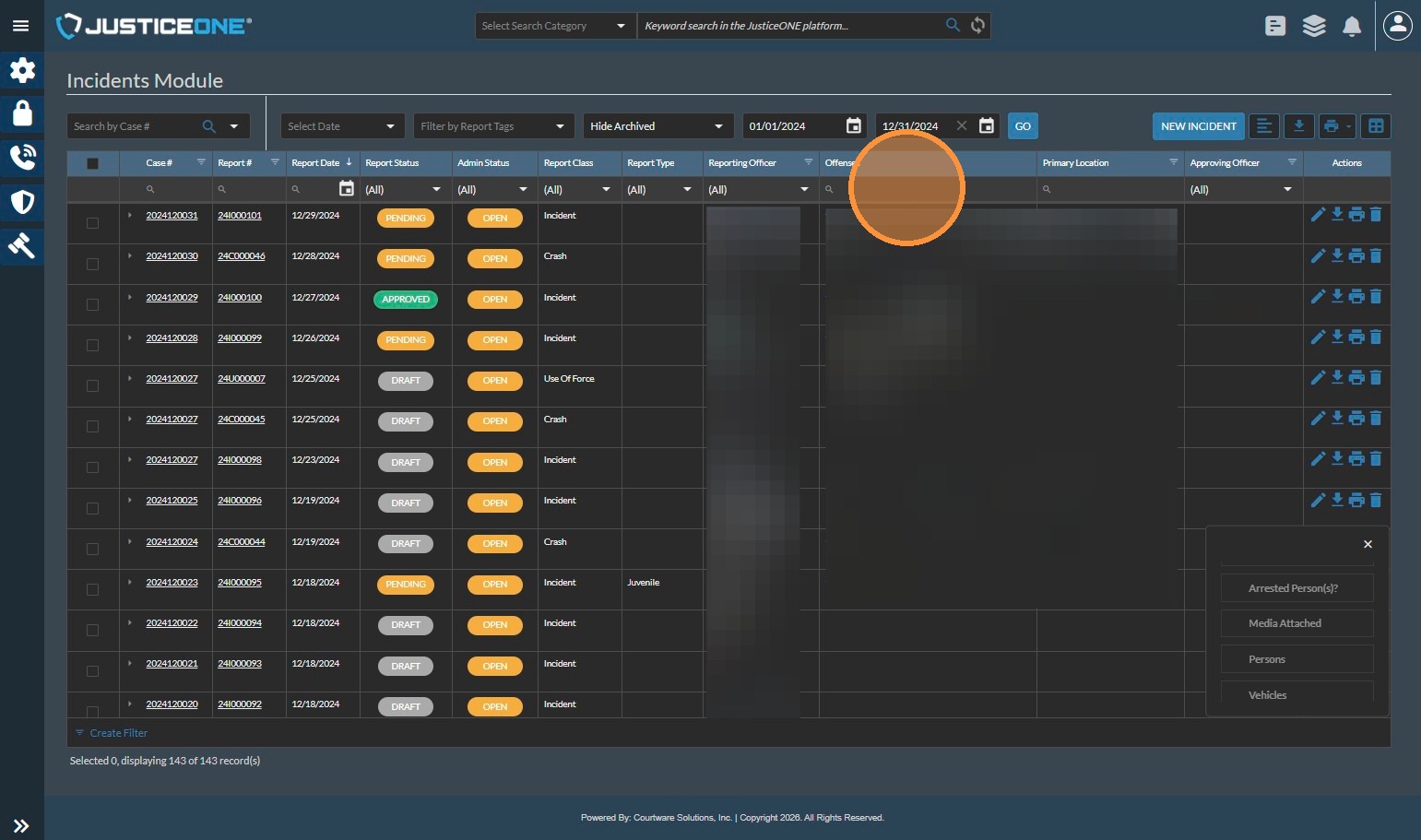Click the notifications bell icon
1421x840 pixels.
pyautogui.click(x=1351, y=26)
